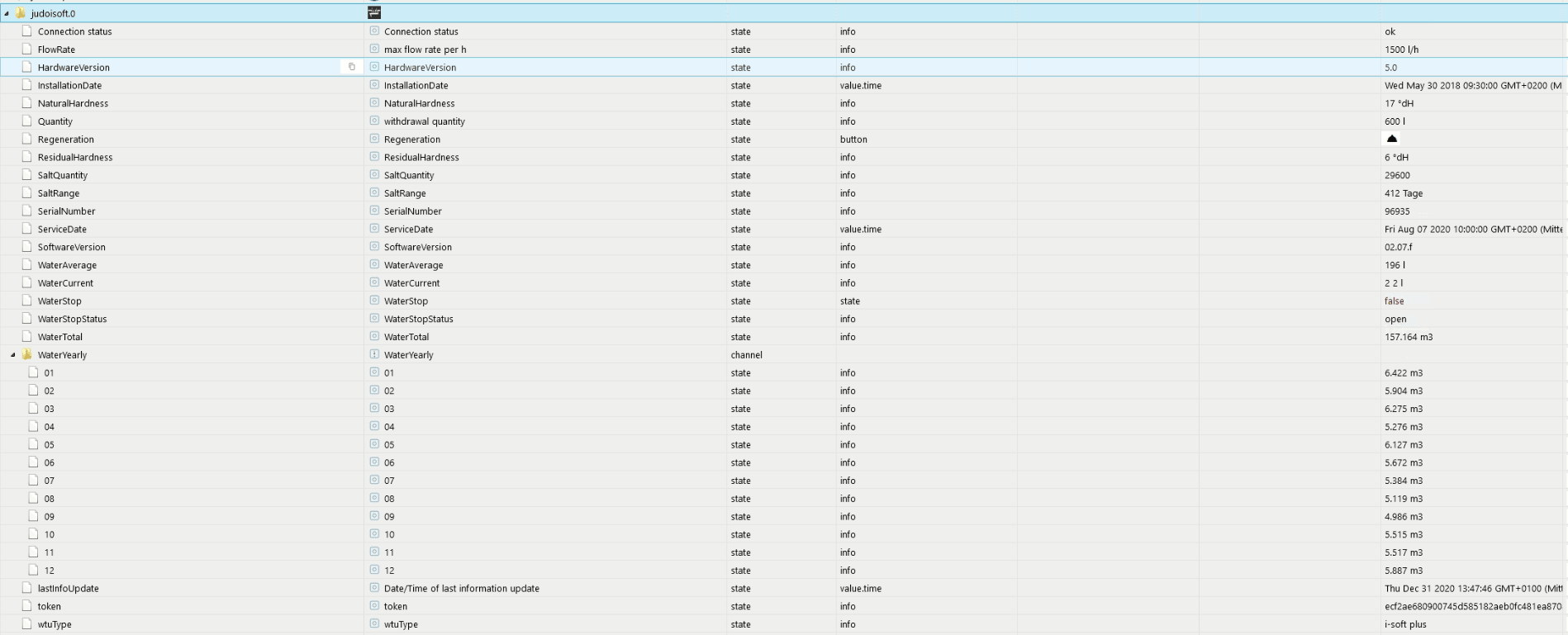Click the file icon beside ResidualHardness ID
The width and height of the screenshot is (1568, 635).
point(26,157)
